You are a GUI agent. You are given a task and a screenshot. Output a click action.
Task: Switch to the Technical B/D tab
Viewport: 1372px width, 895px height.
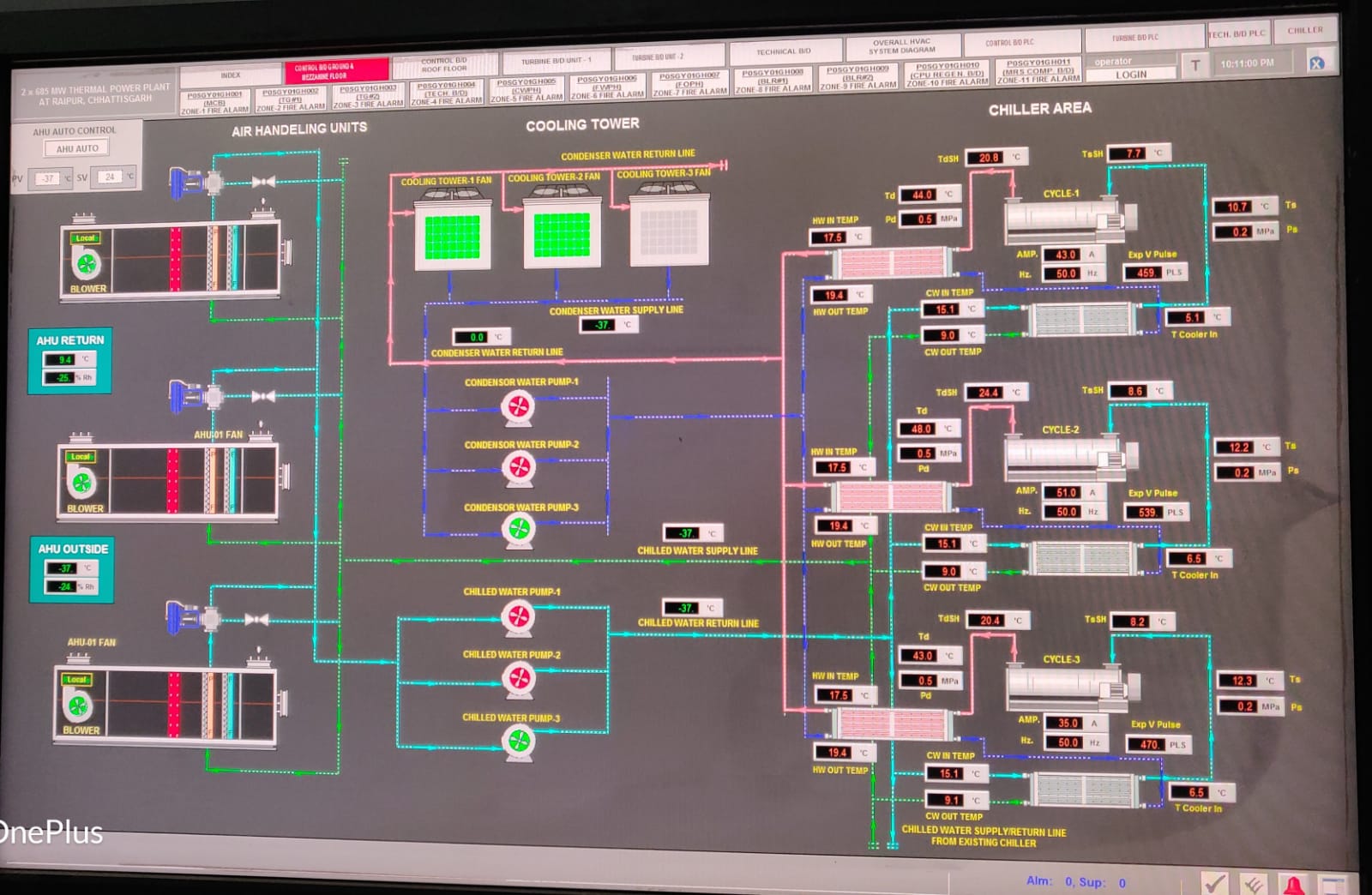[782, 51]
